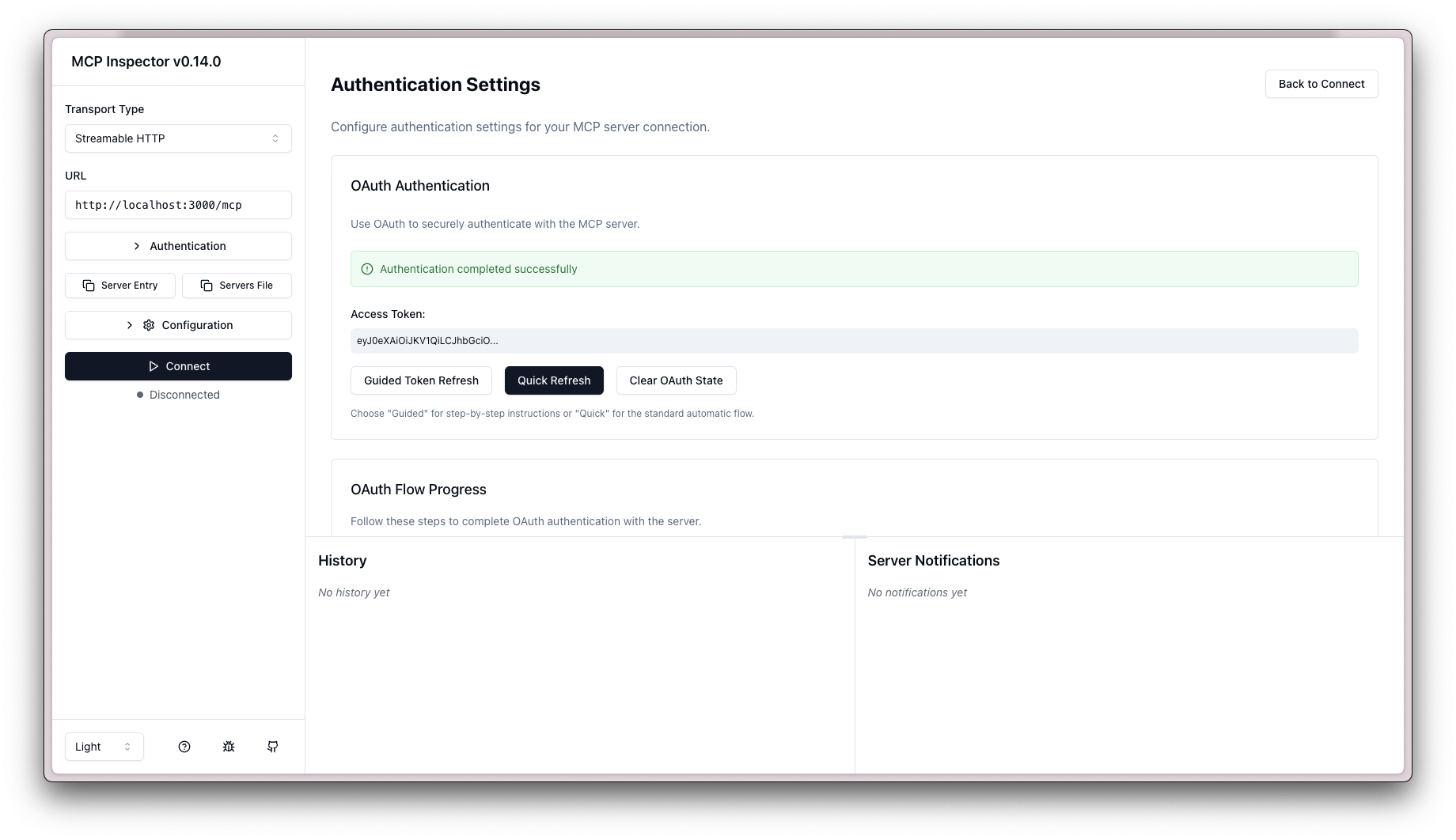Click the copy icon in Servers File
This screenshot has width=1456, height=840.
pos(207,286)
